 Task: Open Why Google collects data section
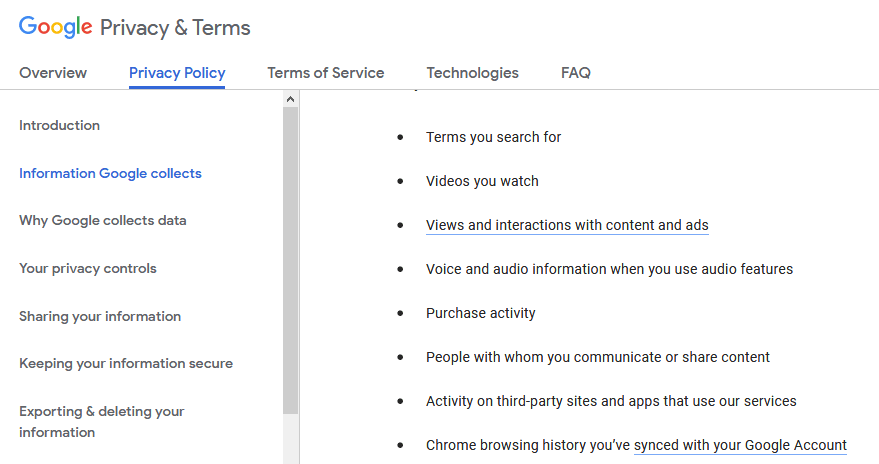[x=103, y=221]
